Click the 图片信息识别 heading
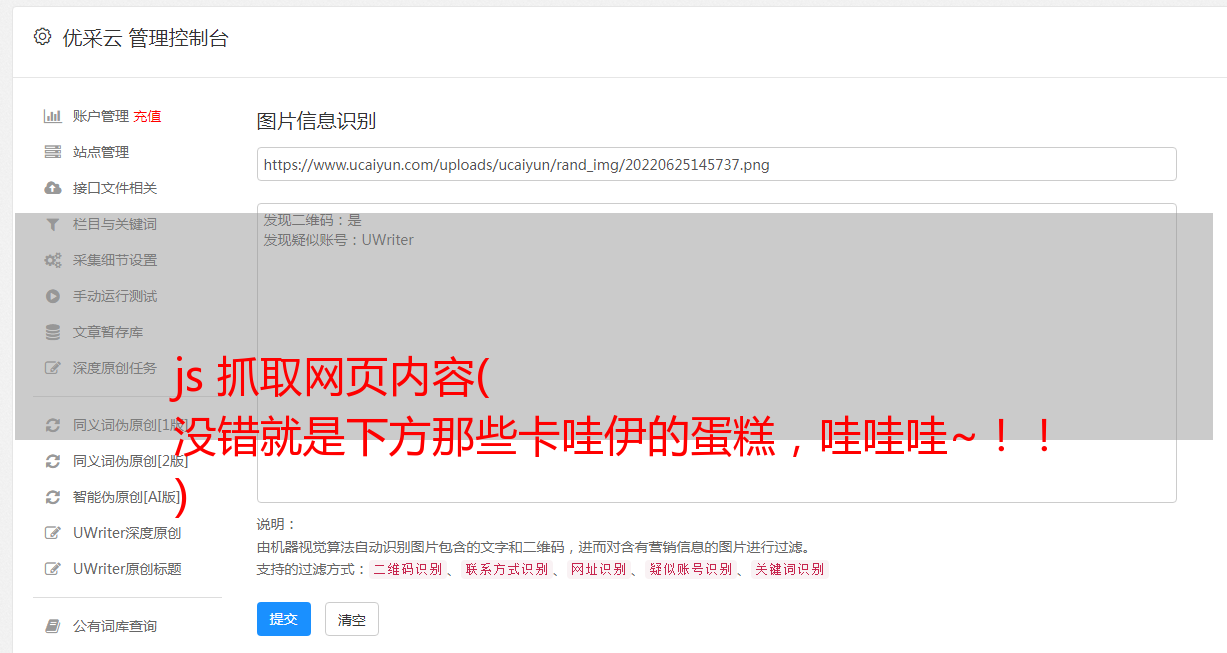The width and height of the screenshot is (1227, 653). point(316,121)
